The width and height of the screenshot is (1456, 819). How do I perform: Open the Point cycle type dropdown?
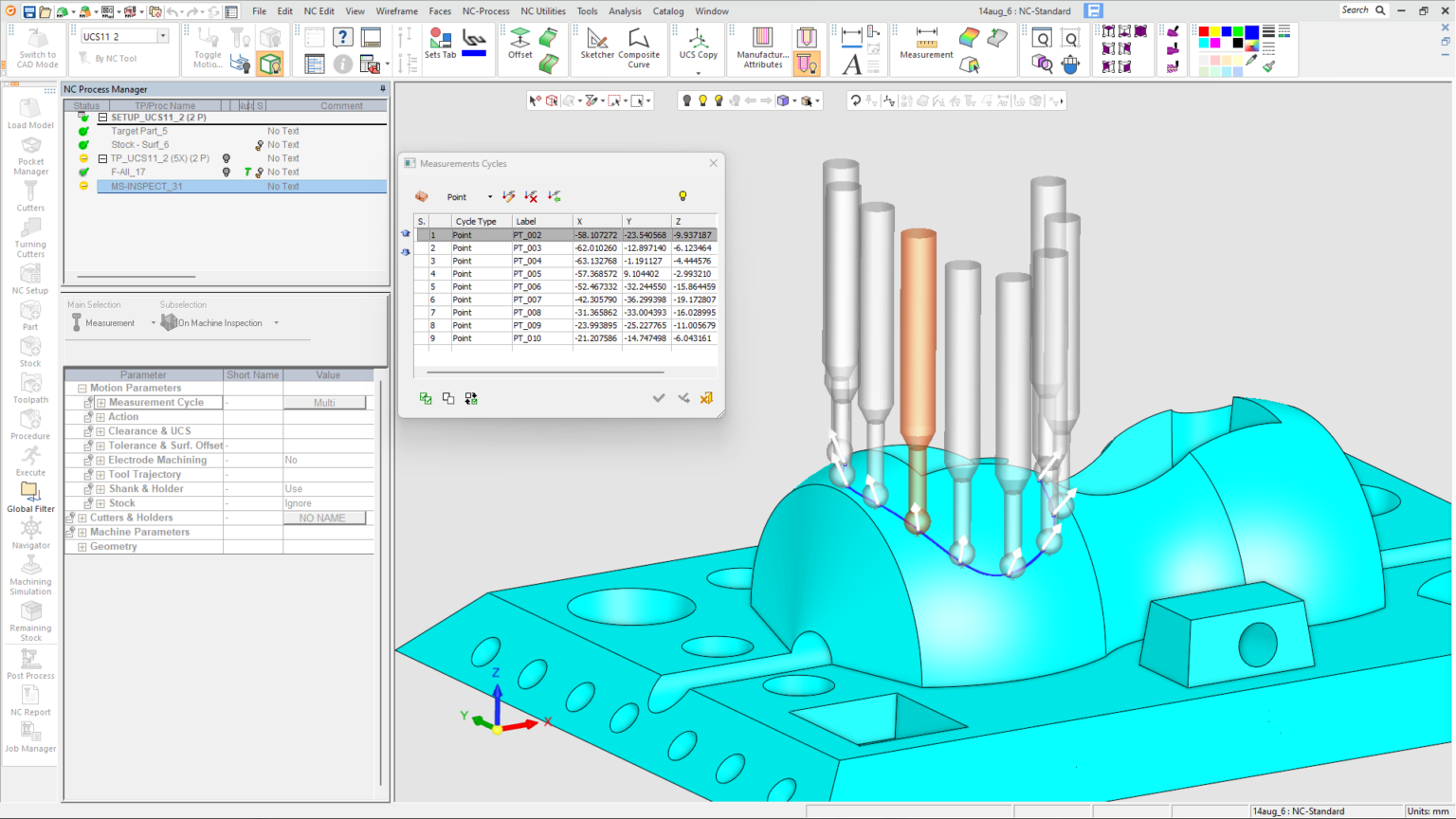pos(490,196)
